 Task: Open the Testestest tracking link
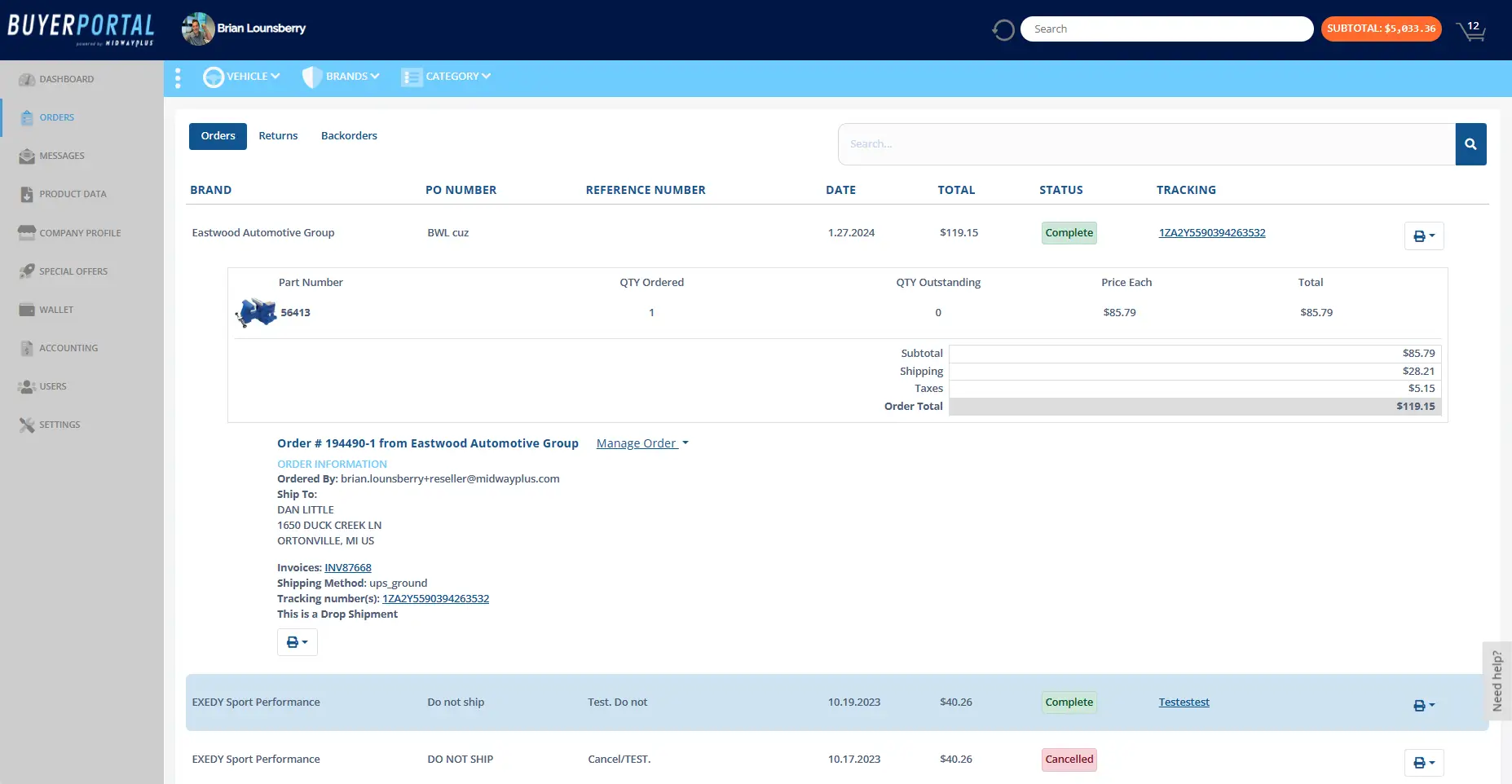tap(1184, 703)
